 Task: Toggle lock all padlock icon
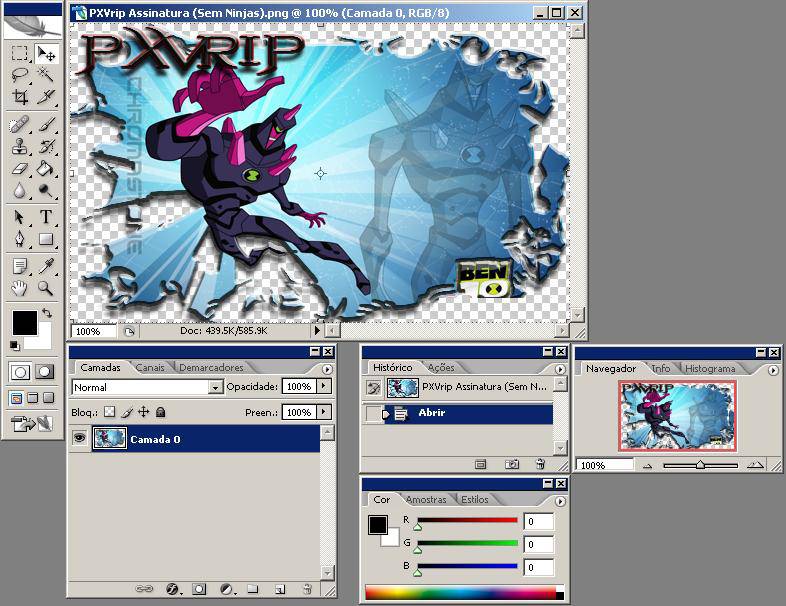click(x=160, y=412)
